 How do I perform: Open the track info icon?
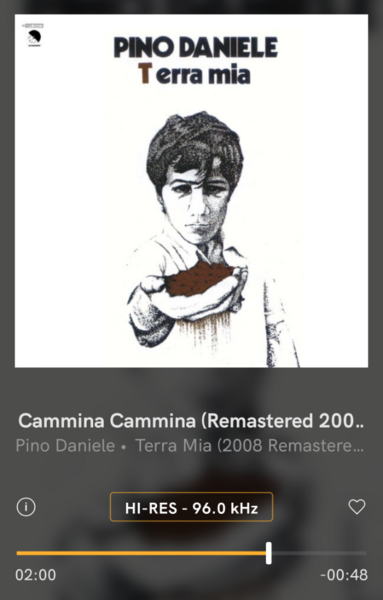(26, 507)
